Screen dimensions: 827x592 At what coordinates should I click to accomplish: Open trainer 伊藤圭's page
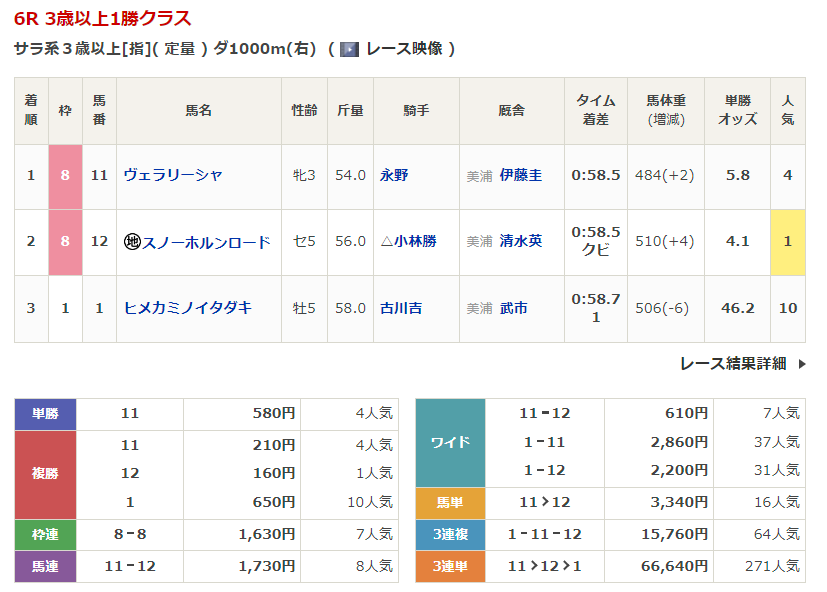(x=521, y=175)
